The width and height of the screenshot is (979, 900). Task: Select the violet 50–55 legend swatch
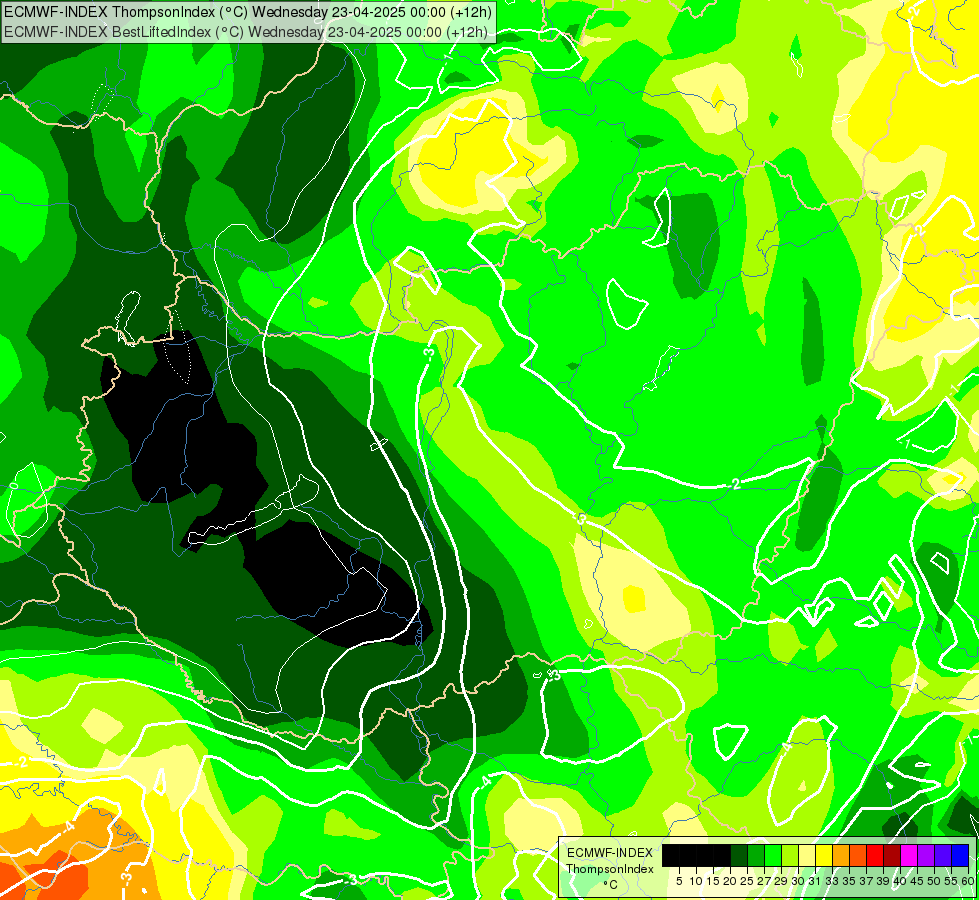point(943,855)
